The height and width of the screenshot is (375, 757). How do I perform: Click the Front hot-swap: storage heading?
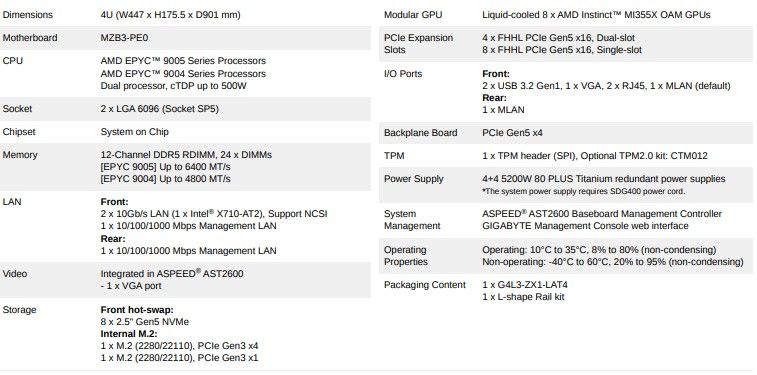(137, 310)
